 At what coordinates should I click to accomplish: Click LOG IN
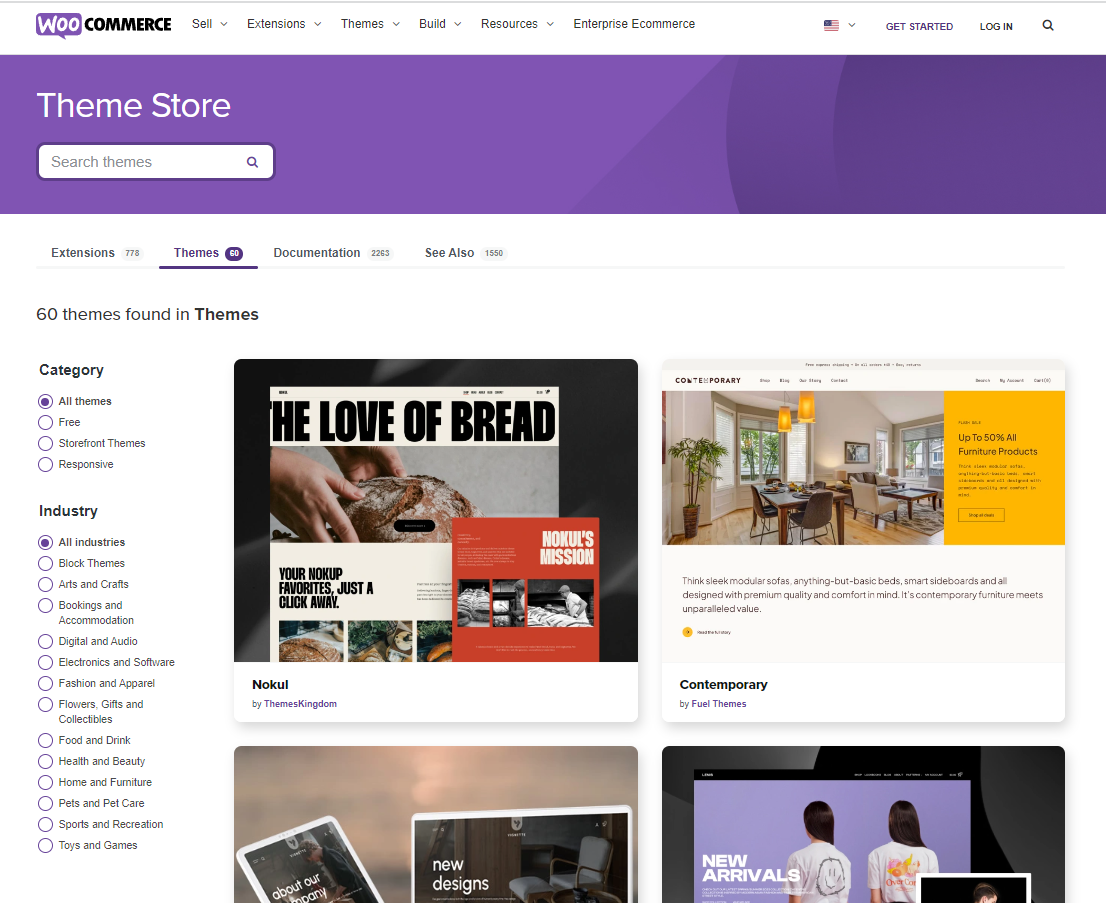996,26
